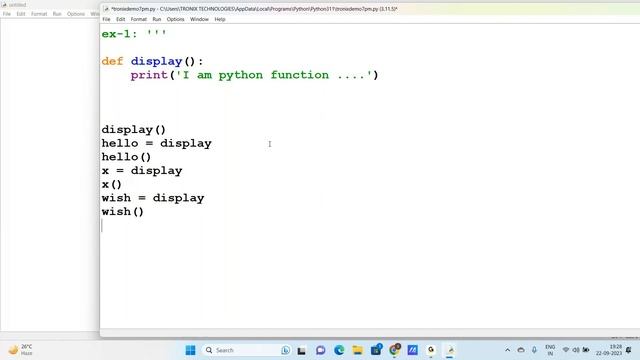Switch to Python IDLE on the taskbar
Screen dimensions: 640x360
450,350
